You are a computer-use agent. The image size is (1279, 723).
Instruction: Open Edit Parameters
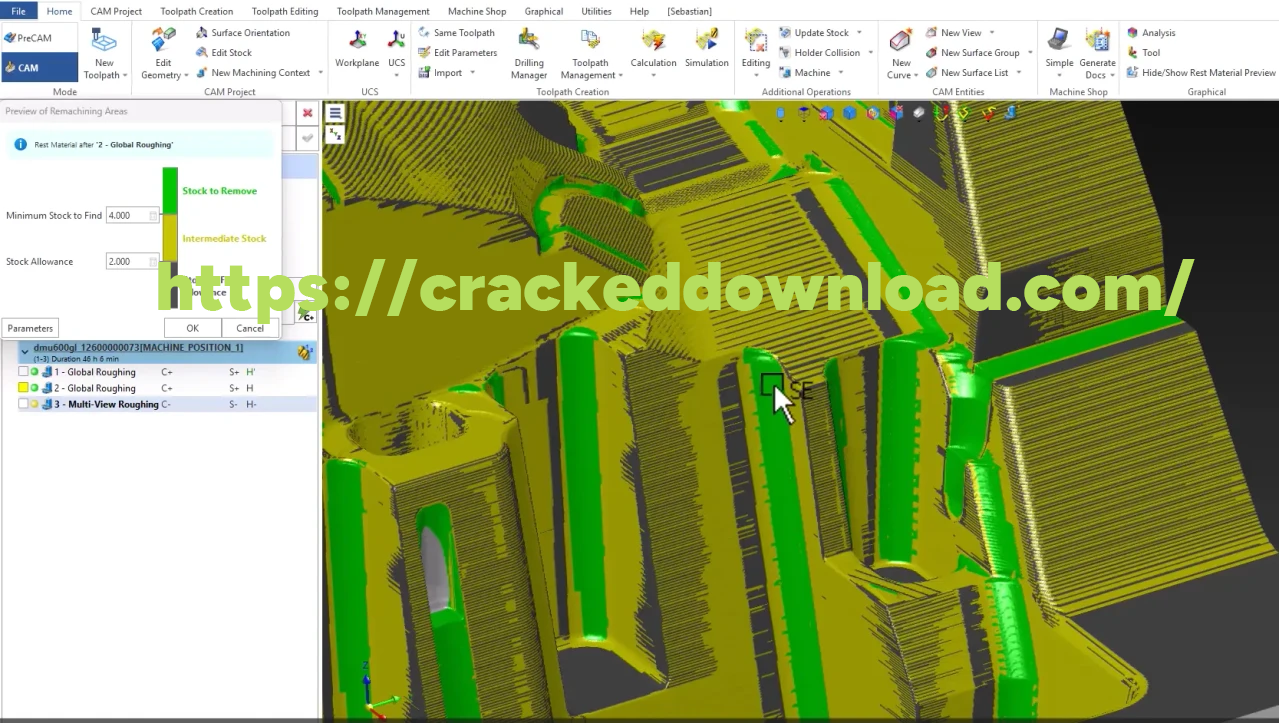point(457,53)
